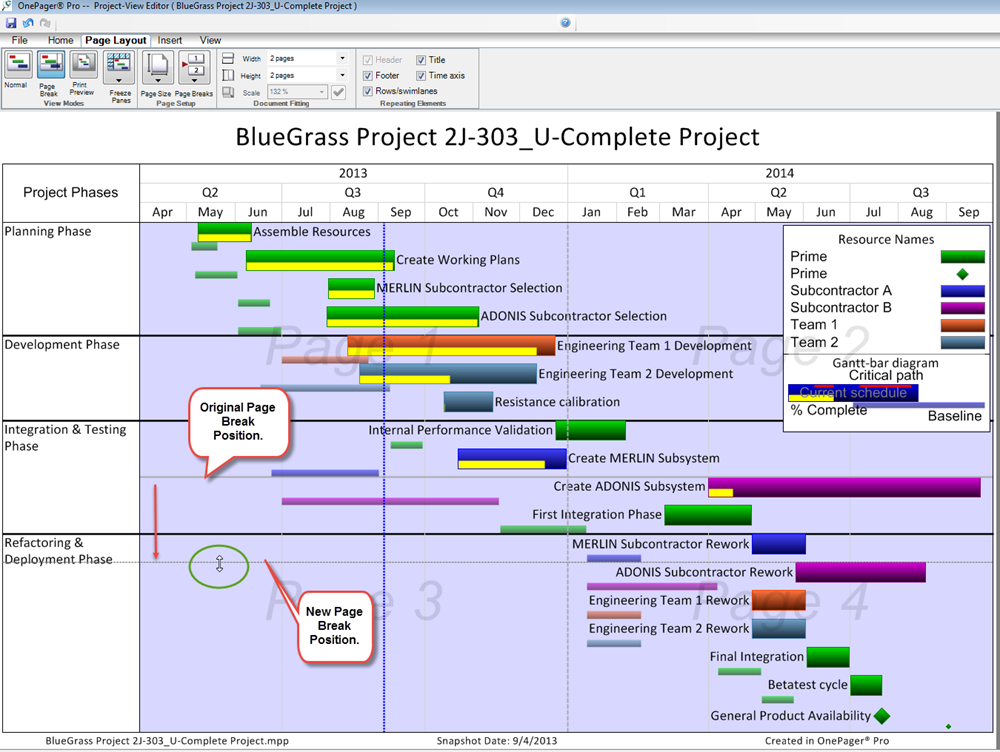The width and height of the screenshot is (1000, 752).
Task: Select the Development Phase swimlane label
Action: pyautogui.click(x=62, y=344)
